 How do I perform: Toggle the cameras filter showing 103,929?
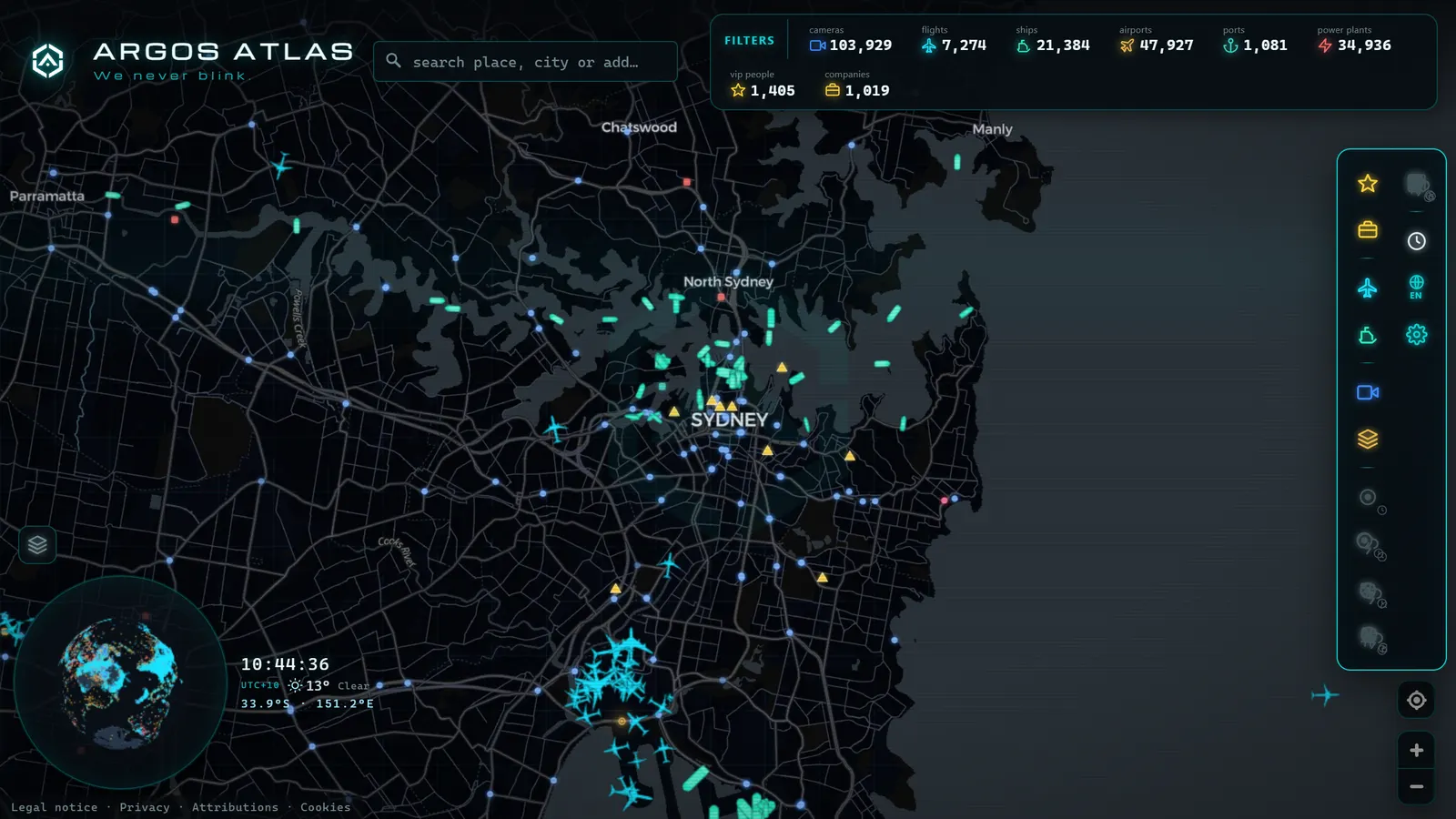tap(851, 40)
